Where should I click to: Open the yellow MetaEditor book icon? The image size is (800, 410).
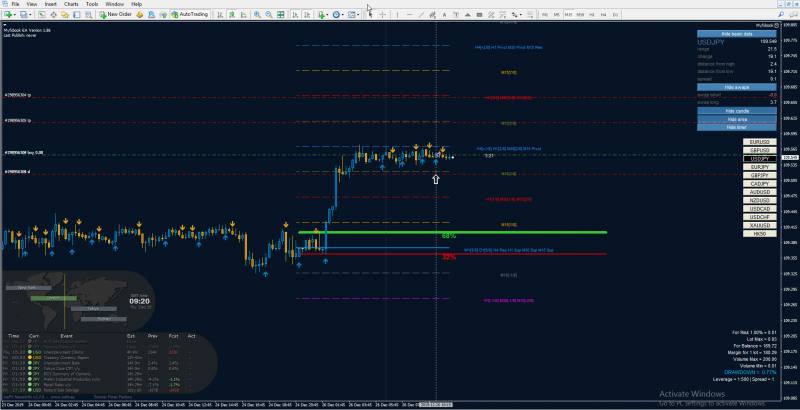139,15
